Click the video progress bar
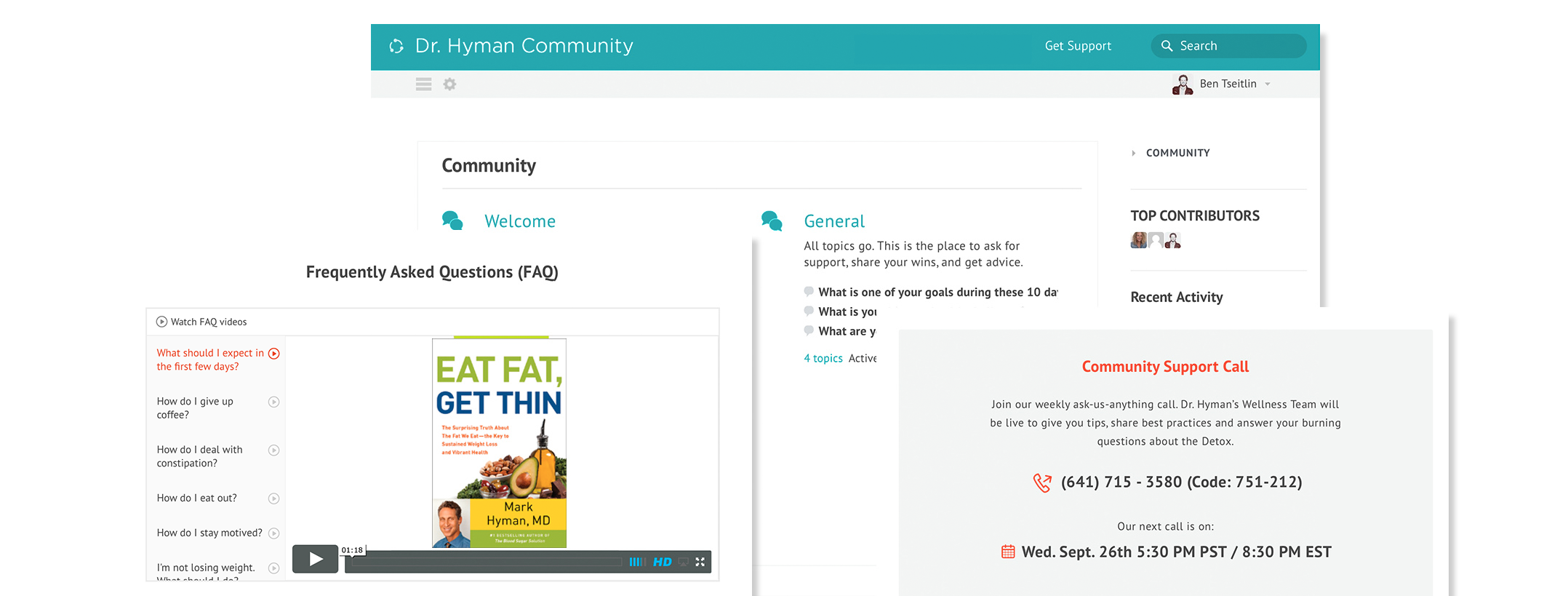Image resolution: width=1568 pixels, height=596 pixels. 486,562
